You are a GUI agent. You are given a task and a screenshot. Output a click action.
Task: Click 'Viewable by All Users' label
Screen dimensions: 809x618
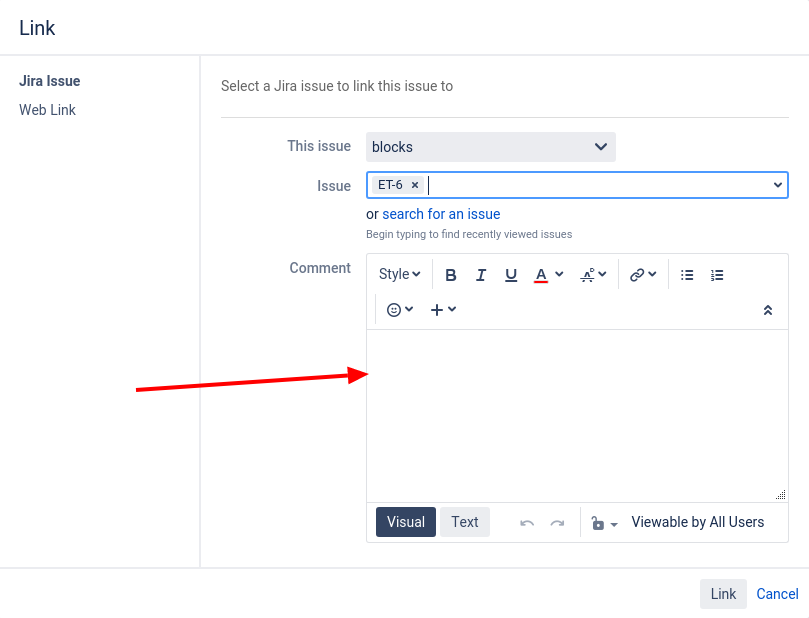698,522
